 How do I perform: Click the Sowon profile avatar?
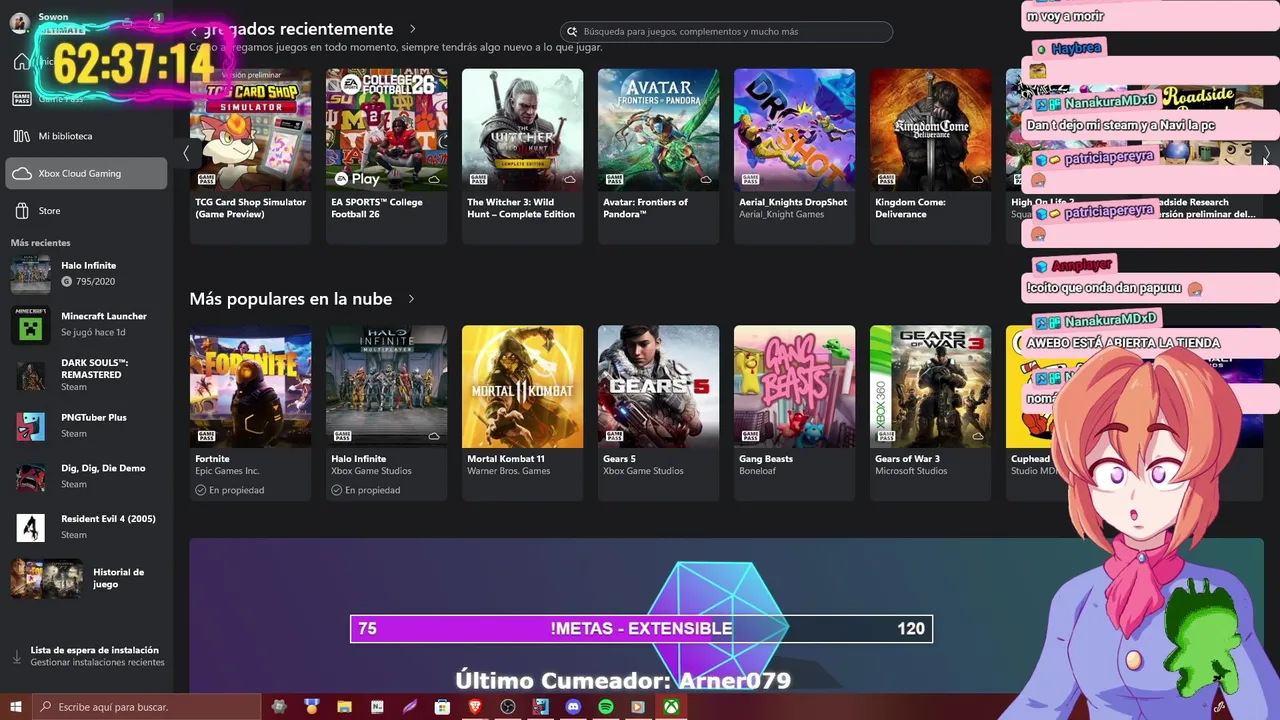(x=19, y=23)
